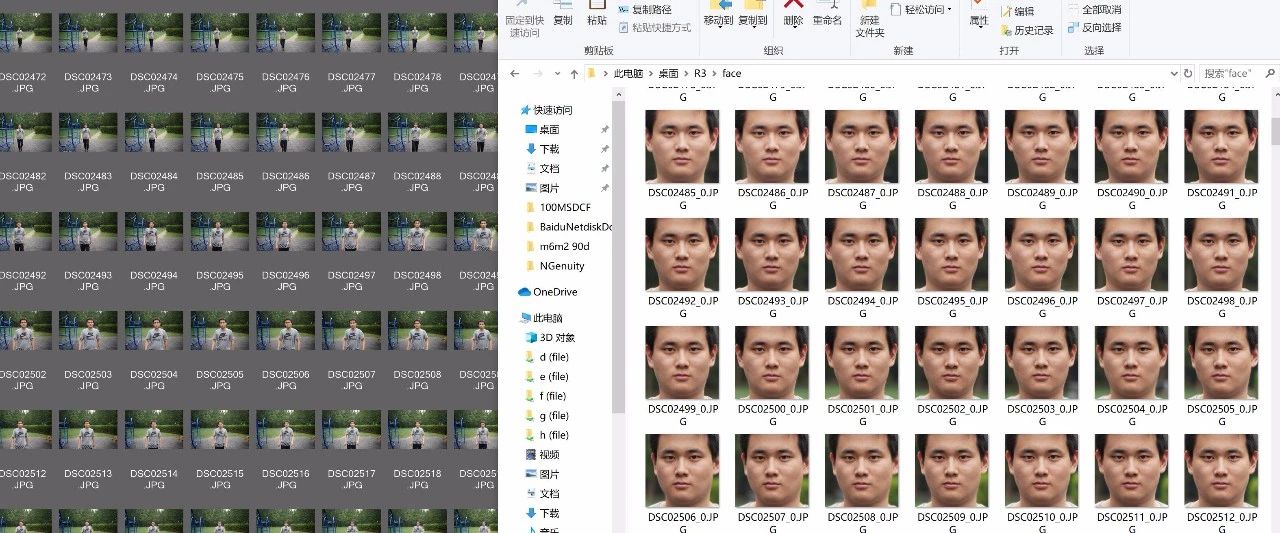
Task: Go up one folder level with up arrow
Action: pos(574,73)
